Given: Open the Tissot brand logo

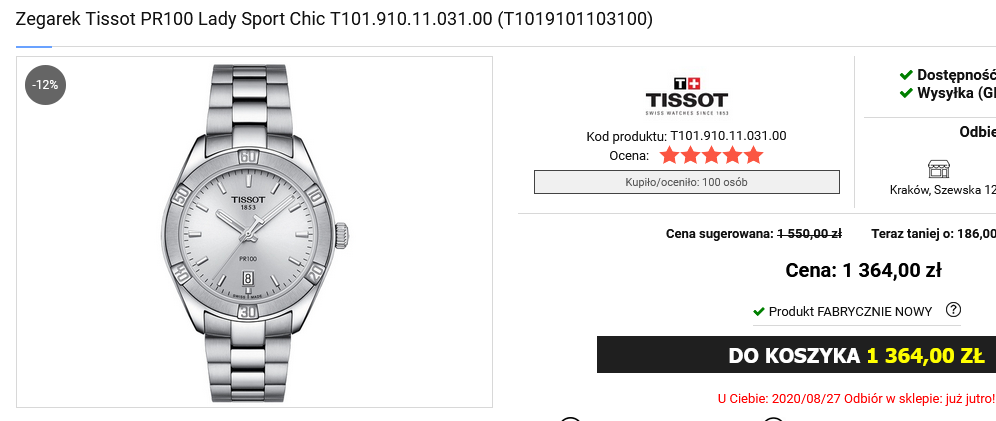Looking at the screenshot, I should pos(687,96).
